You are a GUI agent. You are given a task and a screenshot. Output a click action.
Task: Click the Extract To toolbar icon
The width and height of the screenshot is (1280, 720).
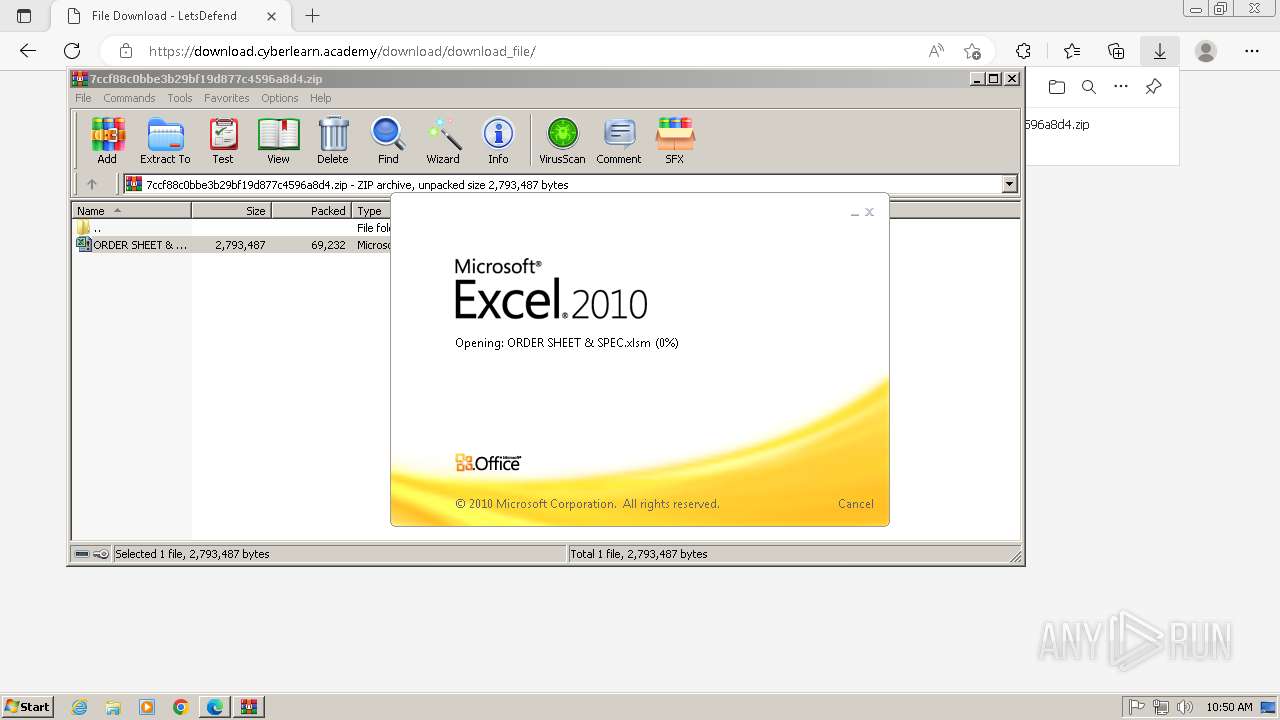[165, 140]
